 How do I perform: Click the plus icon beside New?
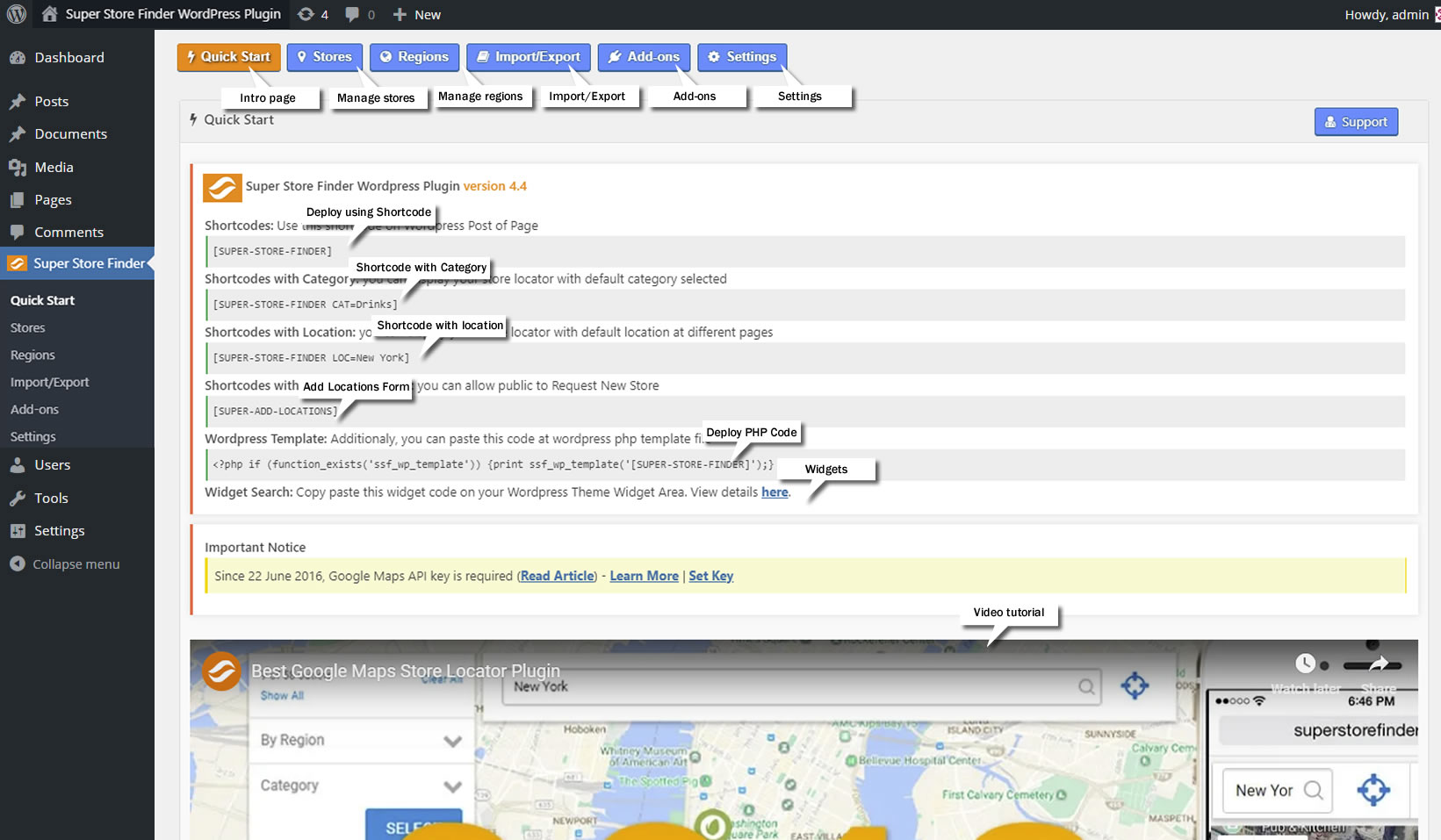coord(400,15)
